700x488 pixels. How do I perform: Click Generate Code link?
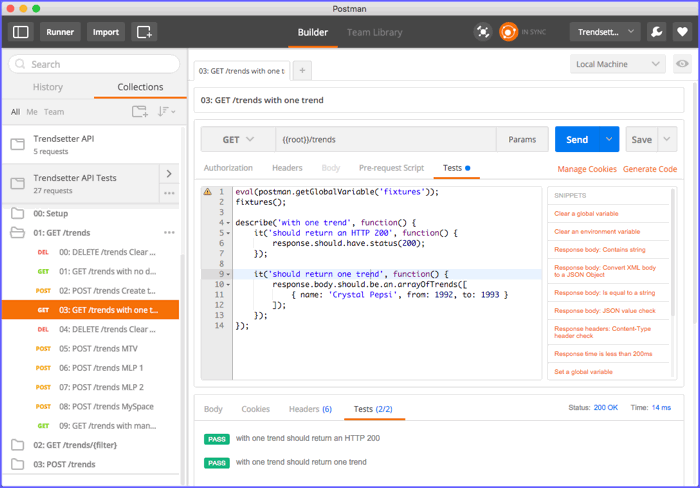pyautogui.click(x=650, y=169)
